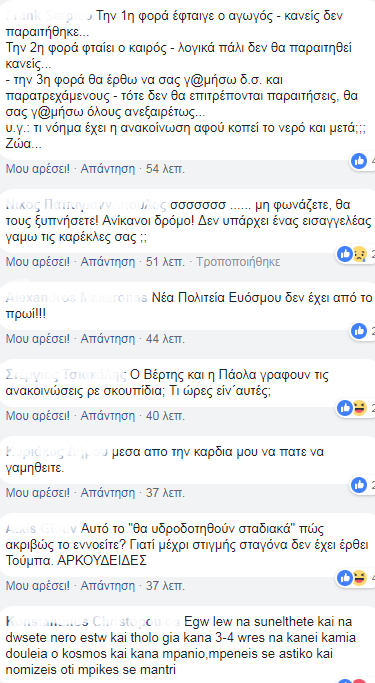Open reactions on the 51 λεπ. comment
Screen dimensions: 375x683
(355, 254)
